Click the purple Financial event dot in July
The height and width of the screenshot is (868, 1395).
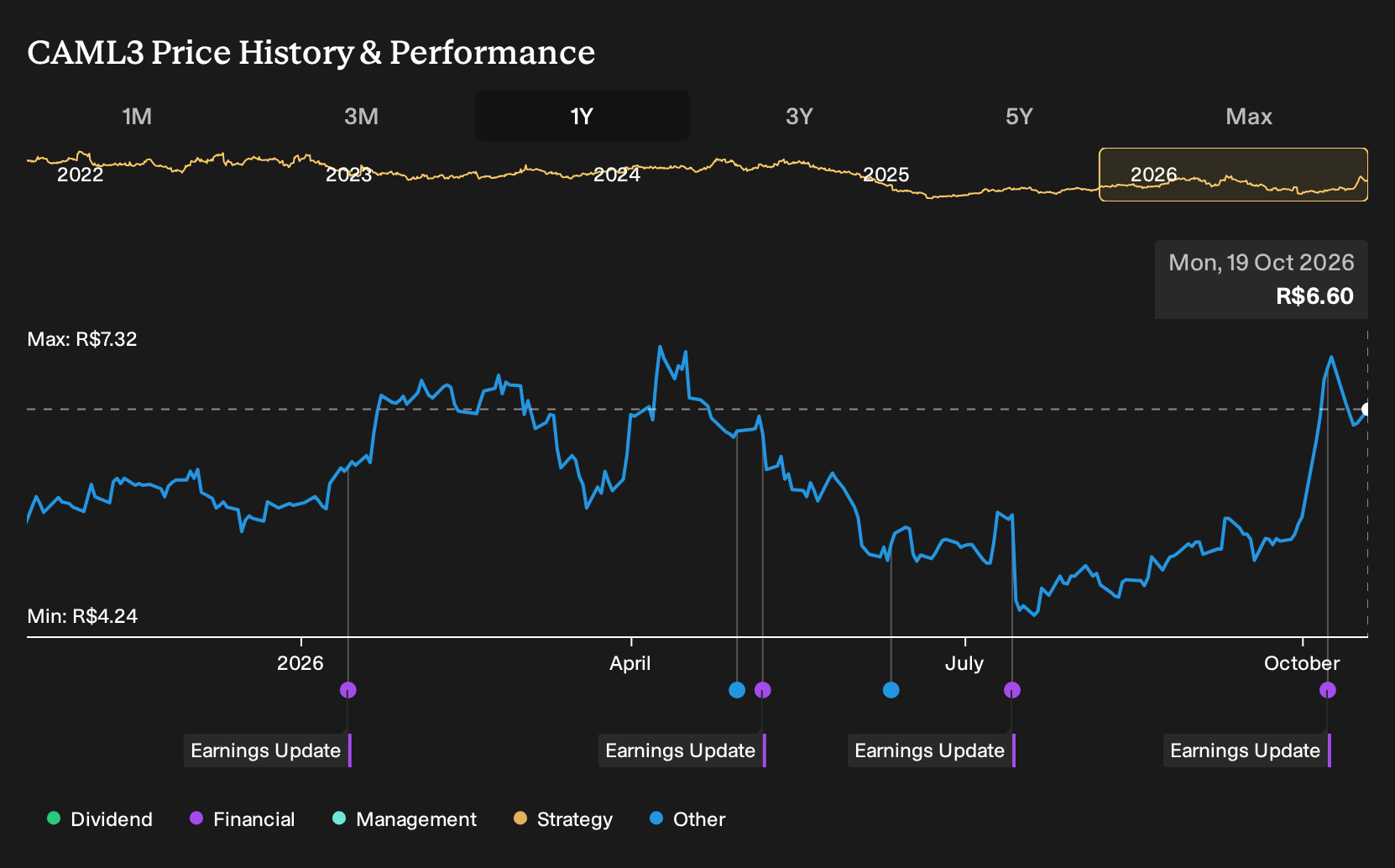point(1012,690)
